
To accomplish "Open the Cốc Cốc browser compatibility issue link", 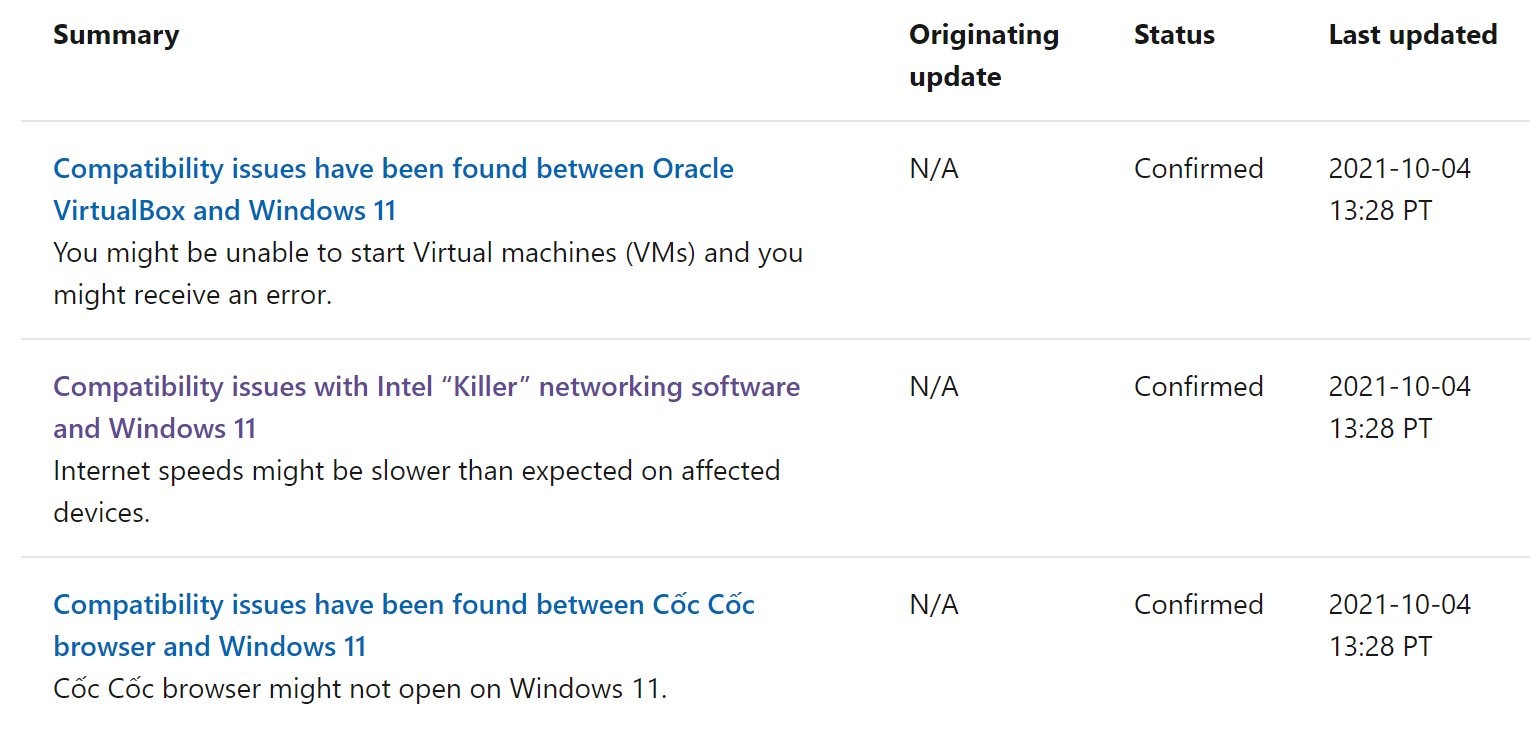I will point(403,605).
